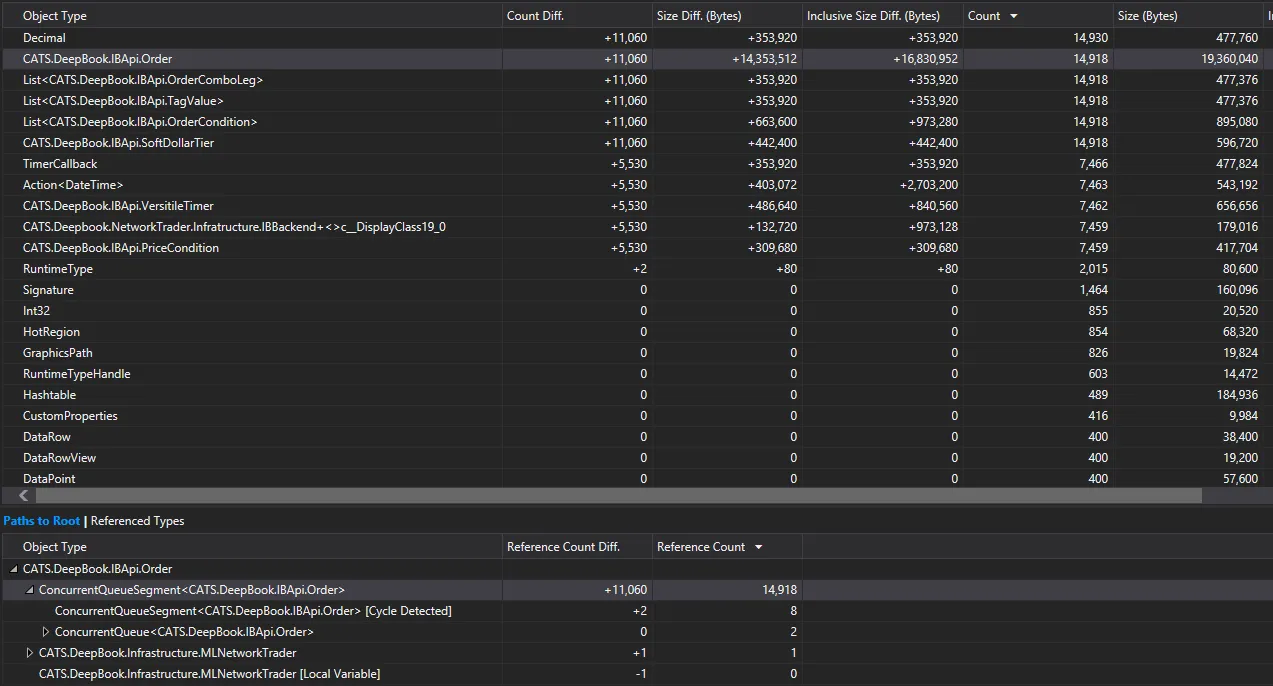Image resolution: width=1273 pixels, height=686 pixels.
Task: Select the GraphicsPath row
Action: click(636, 353)
